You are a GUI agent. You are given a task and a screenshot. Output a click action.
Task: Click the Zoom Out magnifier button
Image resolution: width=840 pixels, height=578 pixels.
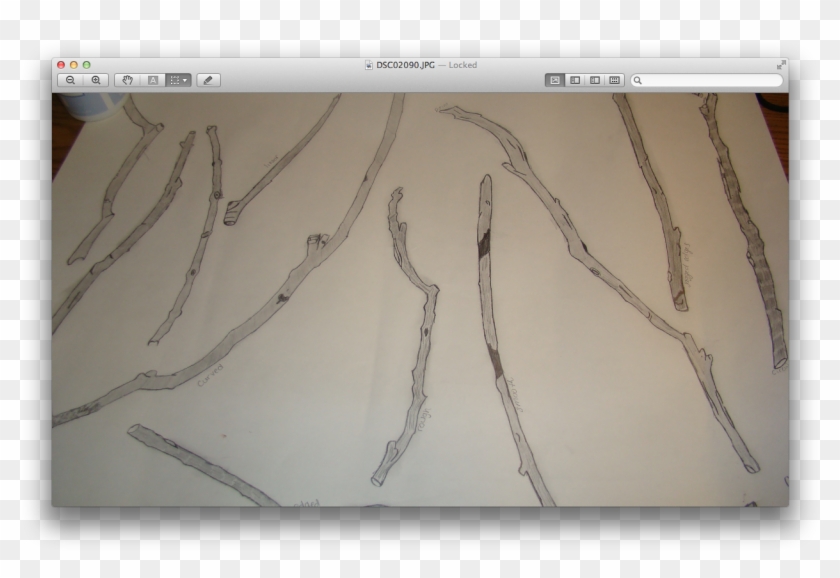pyautogui.click(x=70, y=80)
